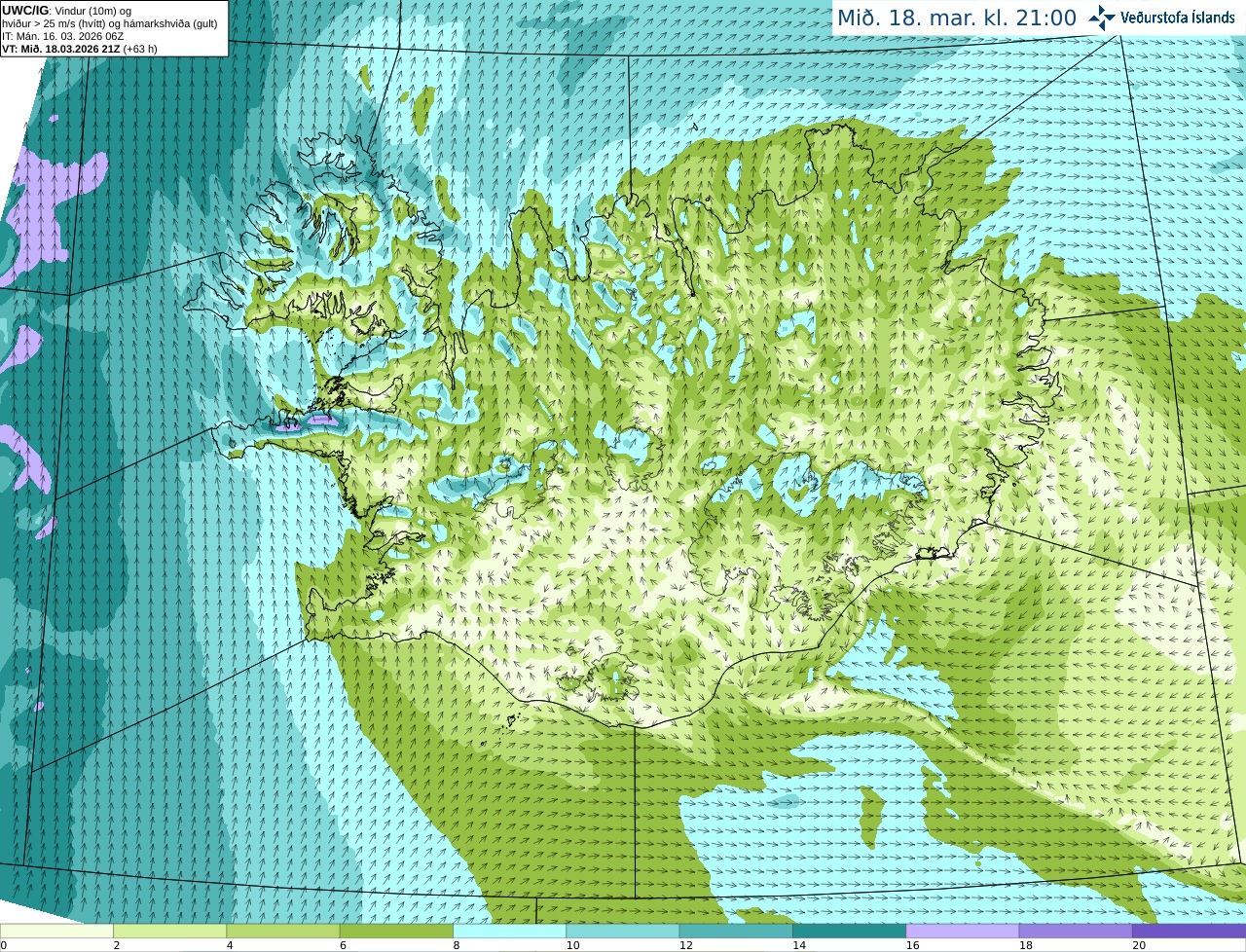Click the hviður > 25 m/s legend description line
The width and height of the screenshot is (1246, 952).
(x=110, y=23)
